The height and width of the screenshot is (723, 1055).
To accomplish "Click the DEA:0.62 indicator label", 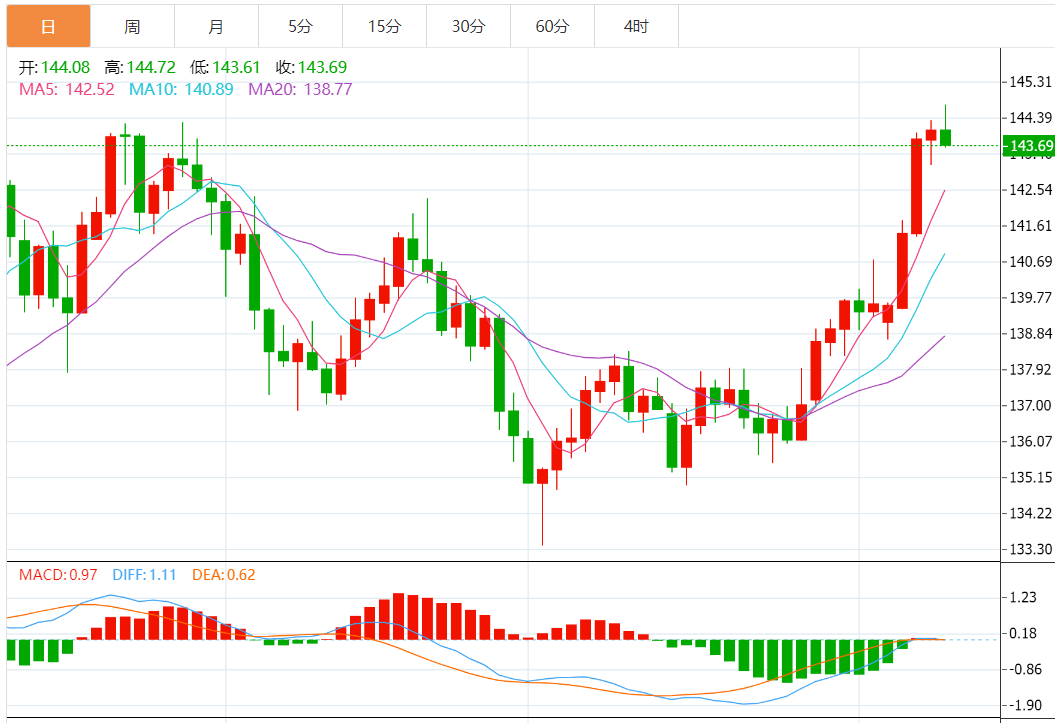I will point(223,575).
